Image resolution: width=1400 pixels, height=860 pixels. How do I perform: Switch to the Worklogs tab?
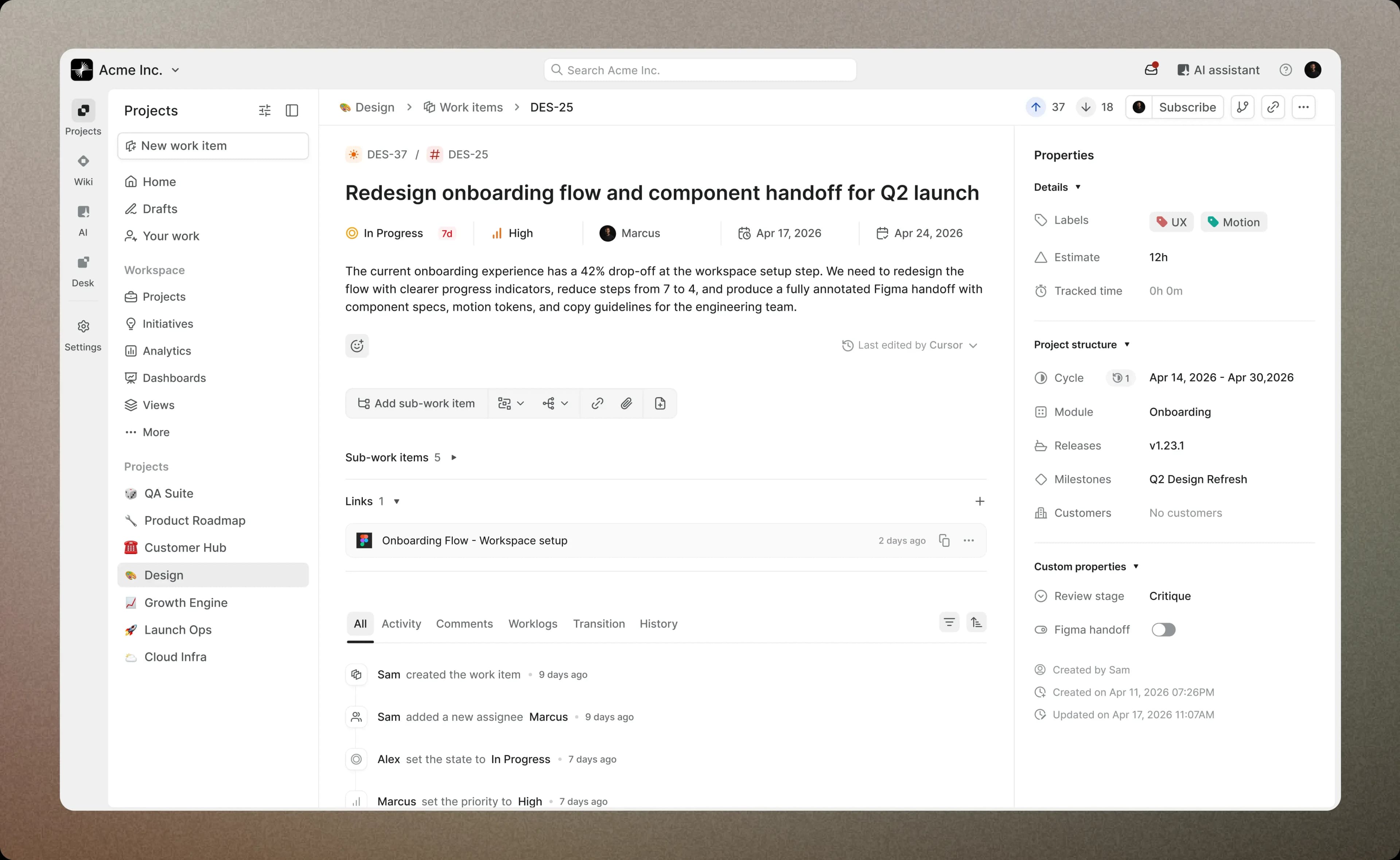[532, 624]
